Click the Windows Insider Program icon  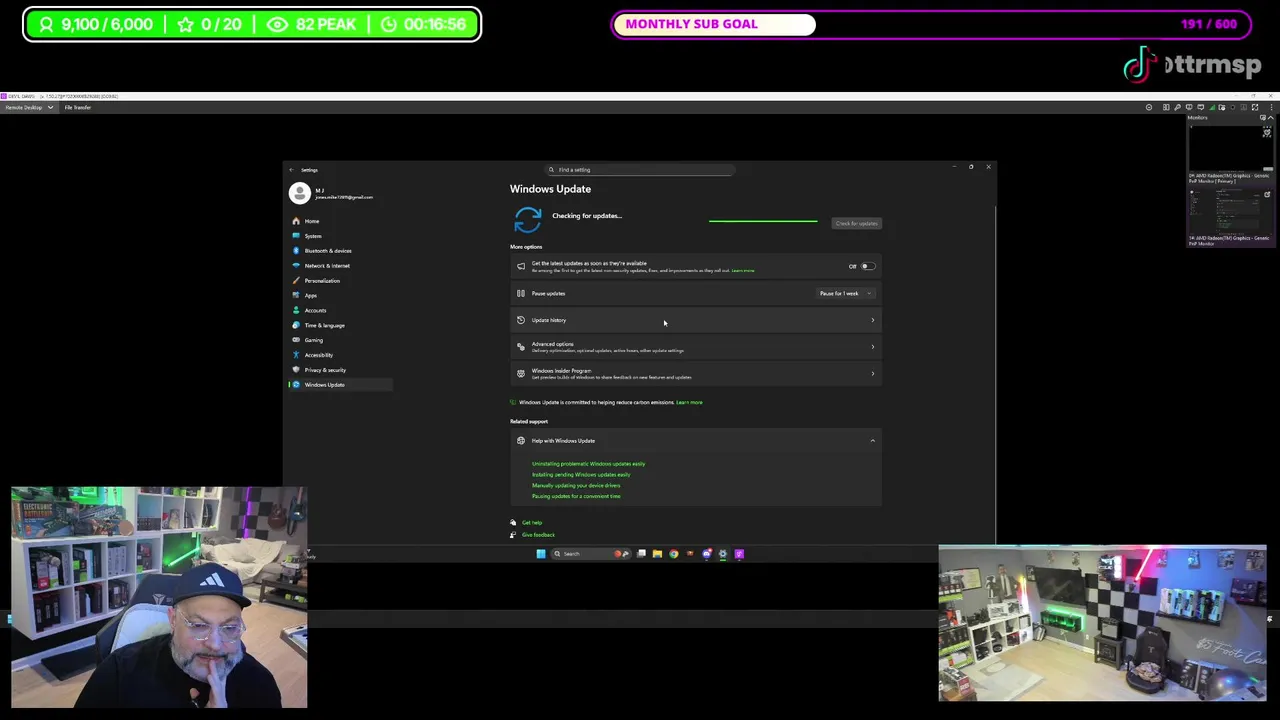click(520, 374)
